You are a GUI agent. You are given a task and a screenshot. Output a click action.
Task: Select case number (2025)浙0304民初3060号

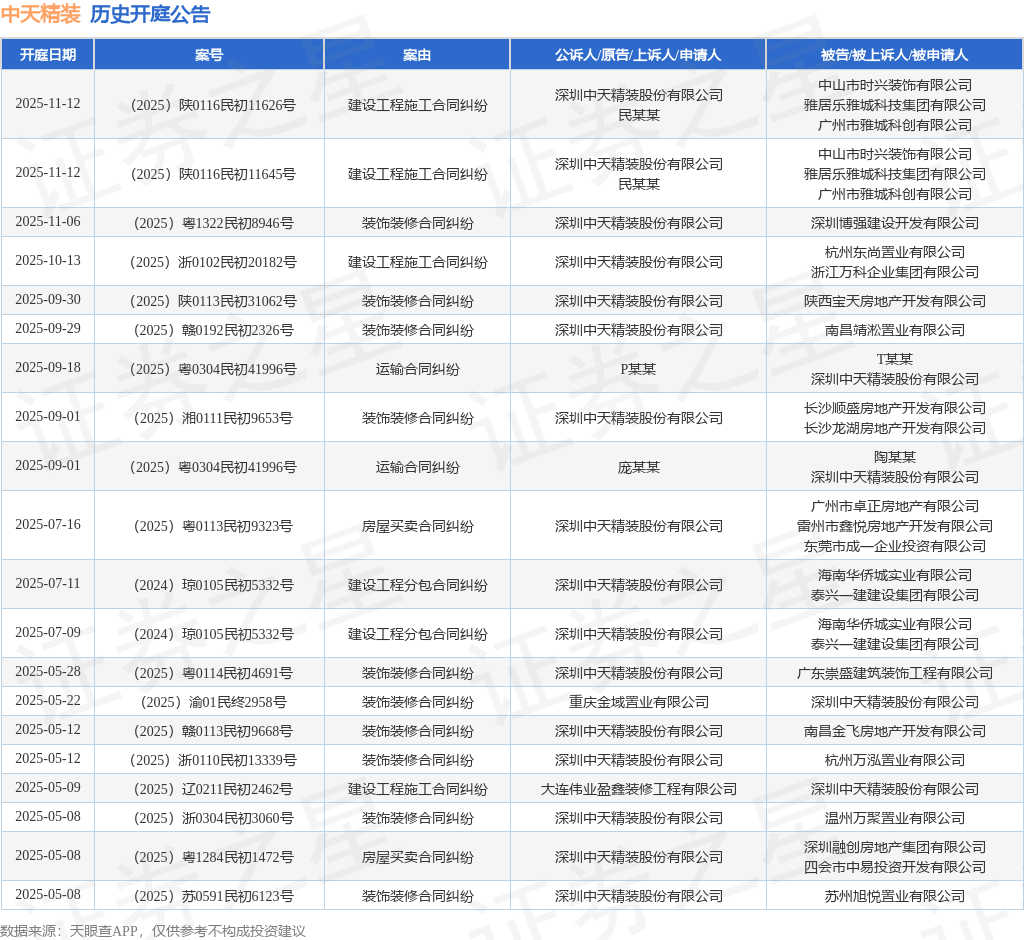(213, 818)
